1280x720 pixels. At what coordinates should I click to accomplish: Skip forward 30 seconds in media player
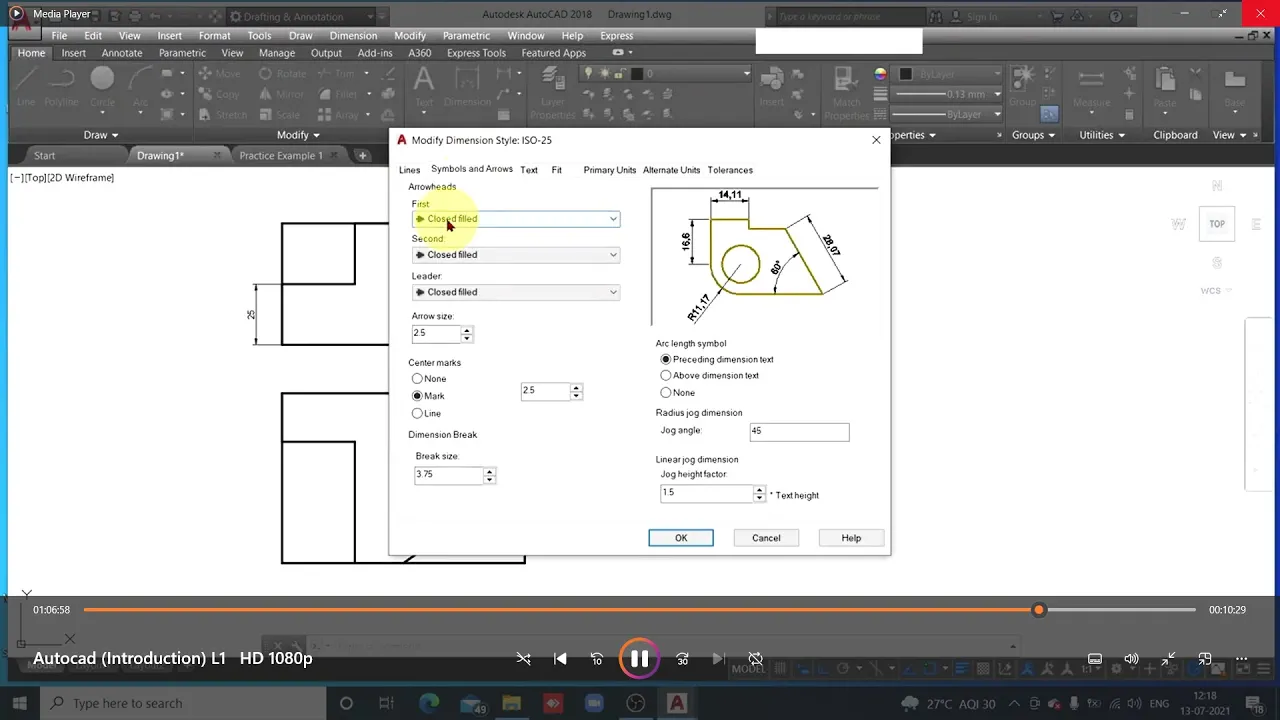(682, 659)
